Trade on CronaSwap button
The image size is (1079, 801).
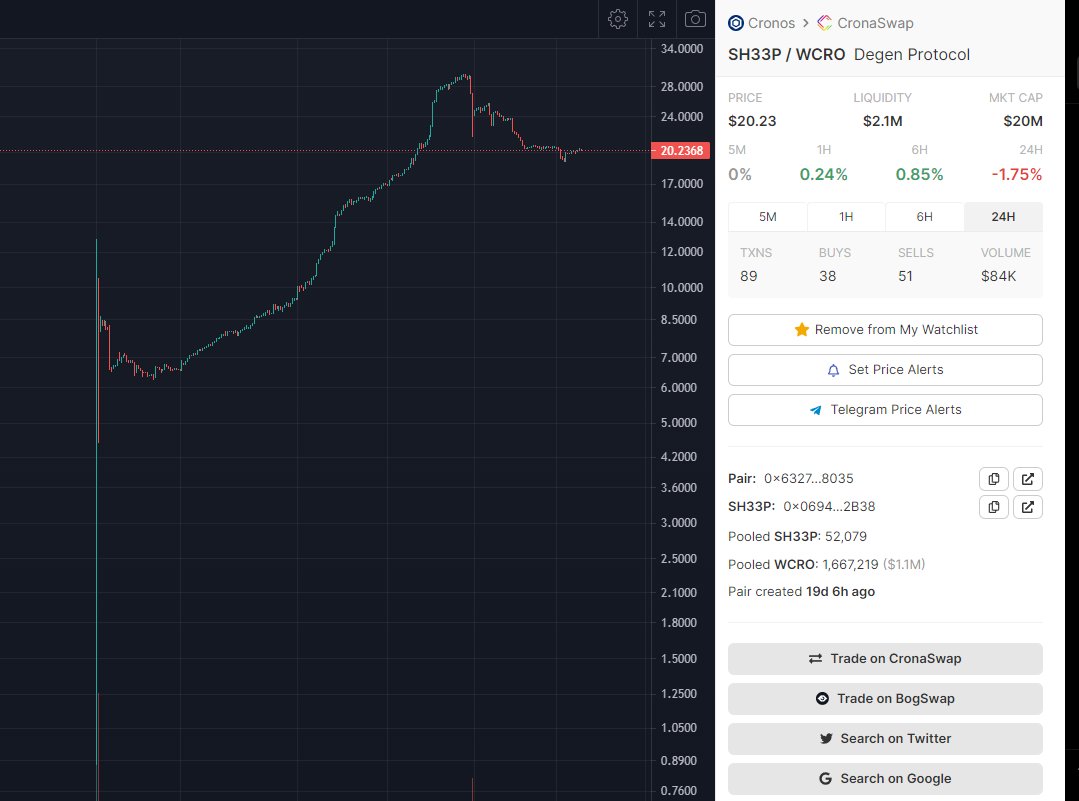point(885,659)
